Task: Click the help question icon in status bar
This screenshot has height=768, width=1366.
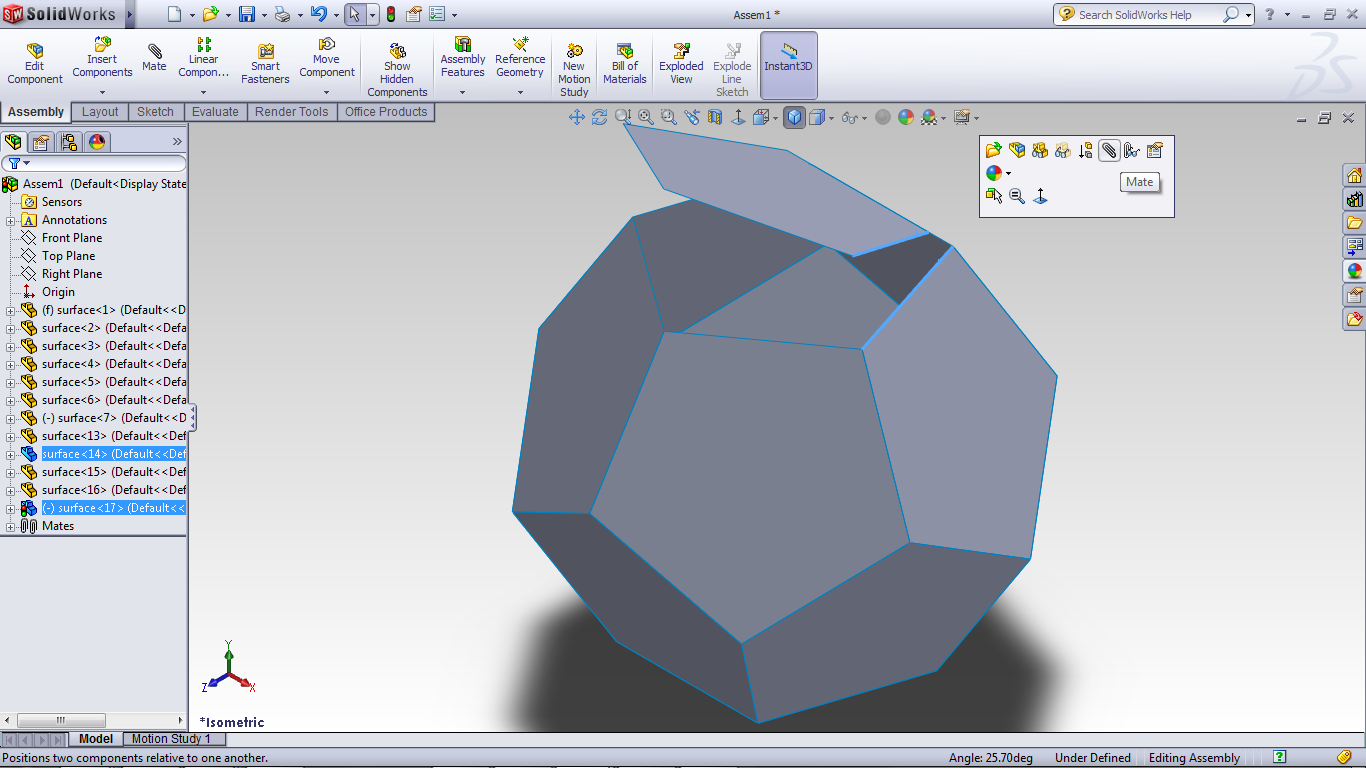Action: click(x=1279, y=757)
